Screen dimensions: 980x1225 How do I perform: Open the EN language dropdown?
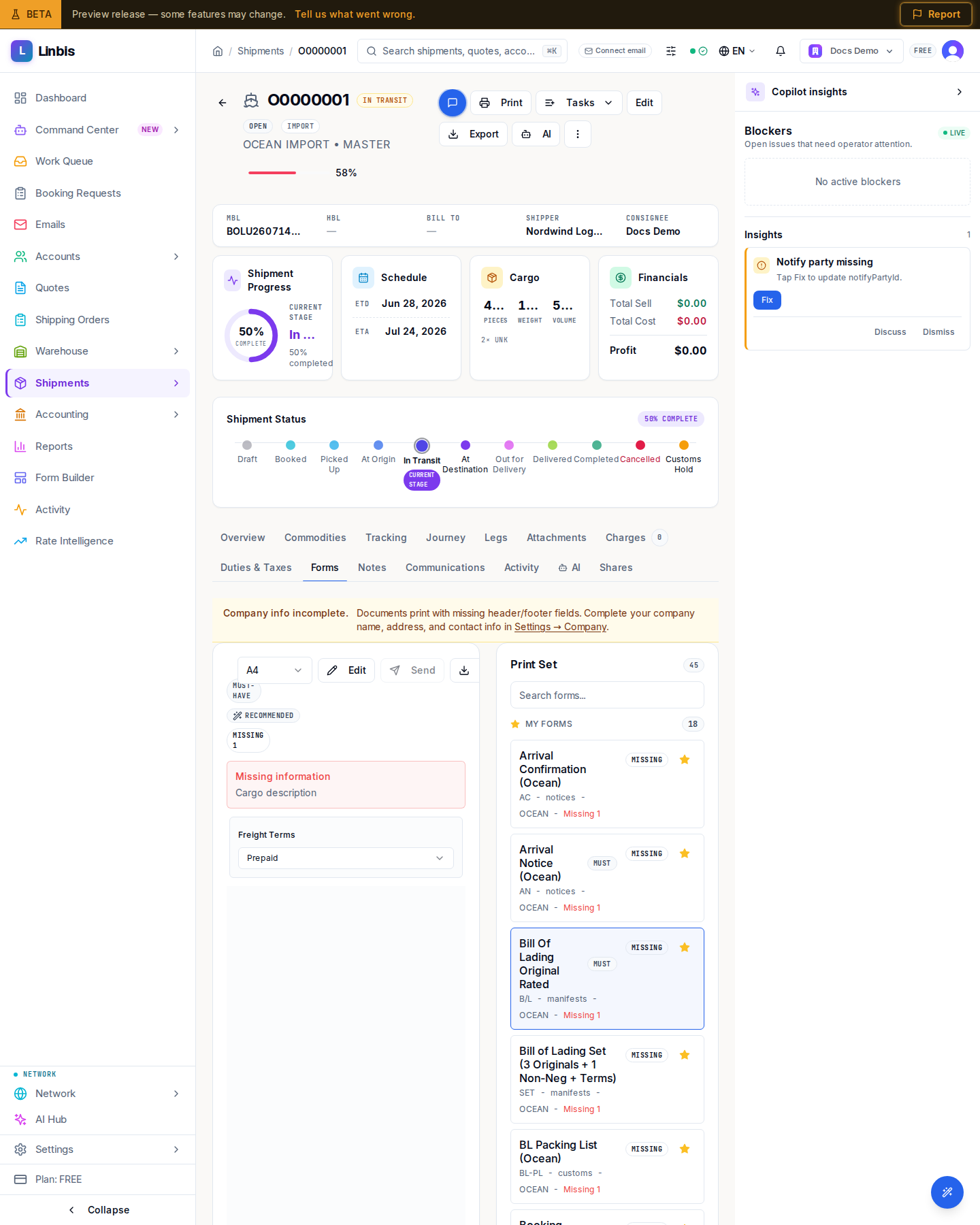point(737,51)
